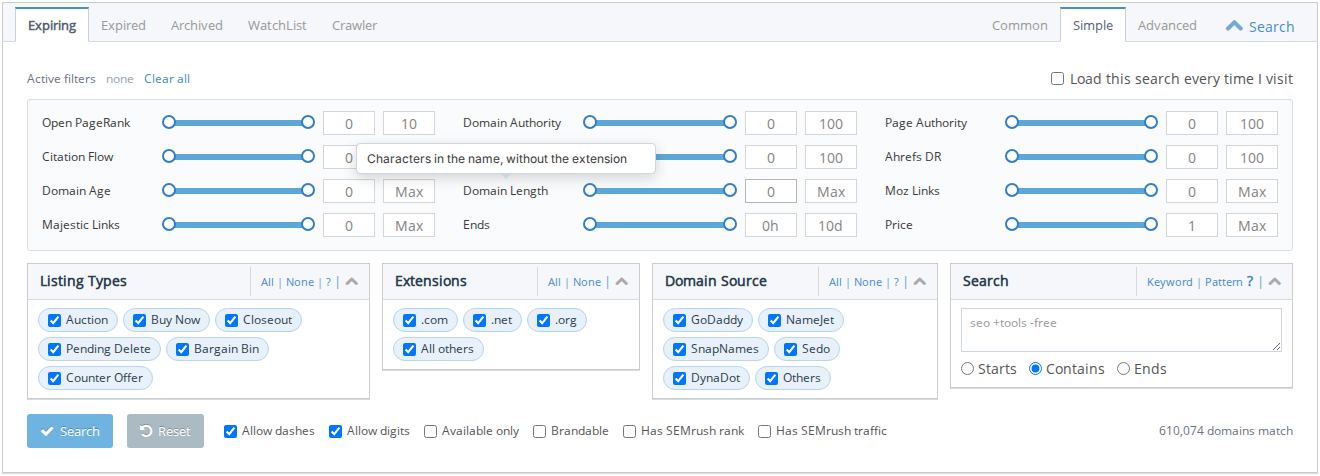Uncheck the .org extension
The height and width of the screenshot is (476, 1320).
point(544,320)
